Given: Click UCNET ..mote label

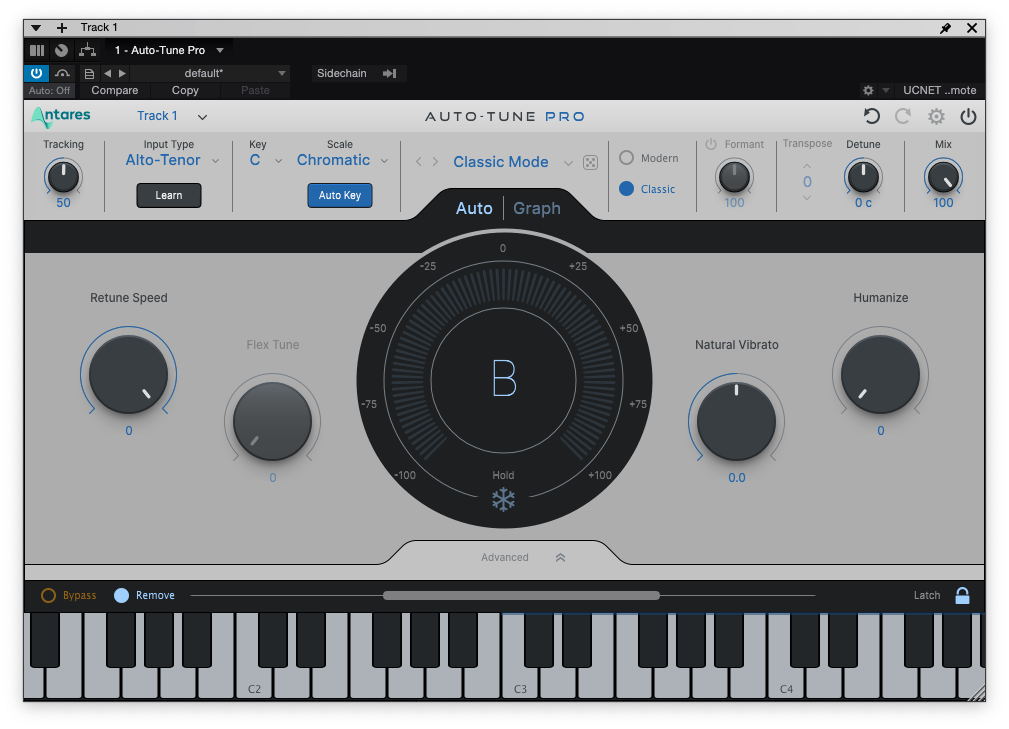Looking at the screenshot, I should tap(940, 90).
